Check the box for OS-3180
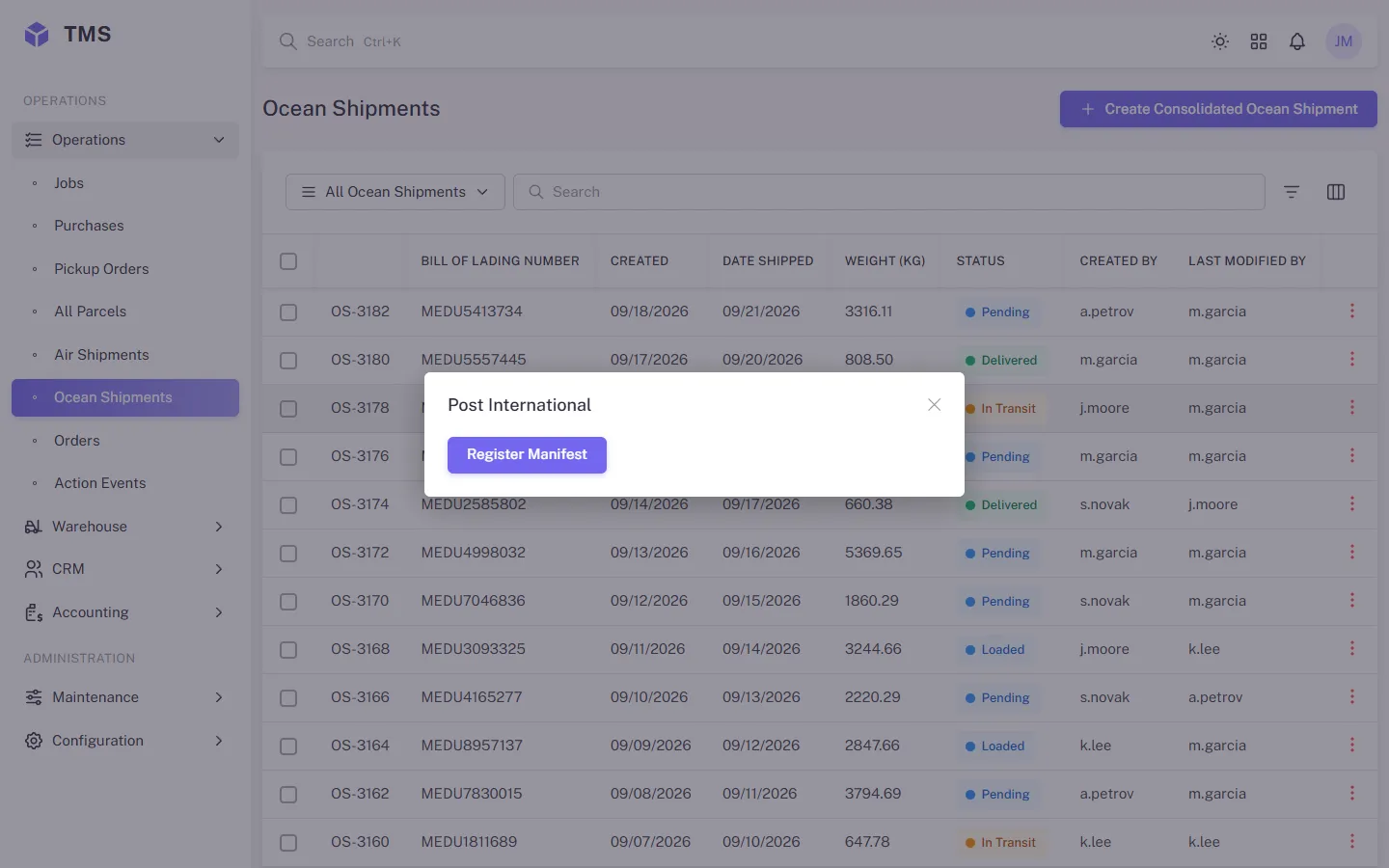 (x=288, y=361)
